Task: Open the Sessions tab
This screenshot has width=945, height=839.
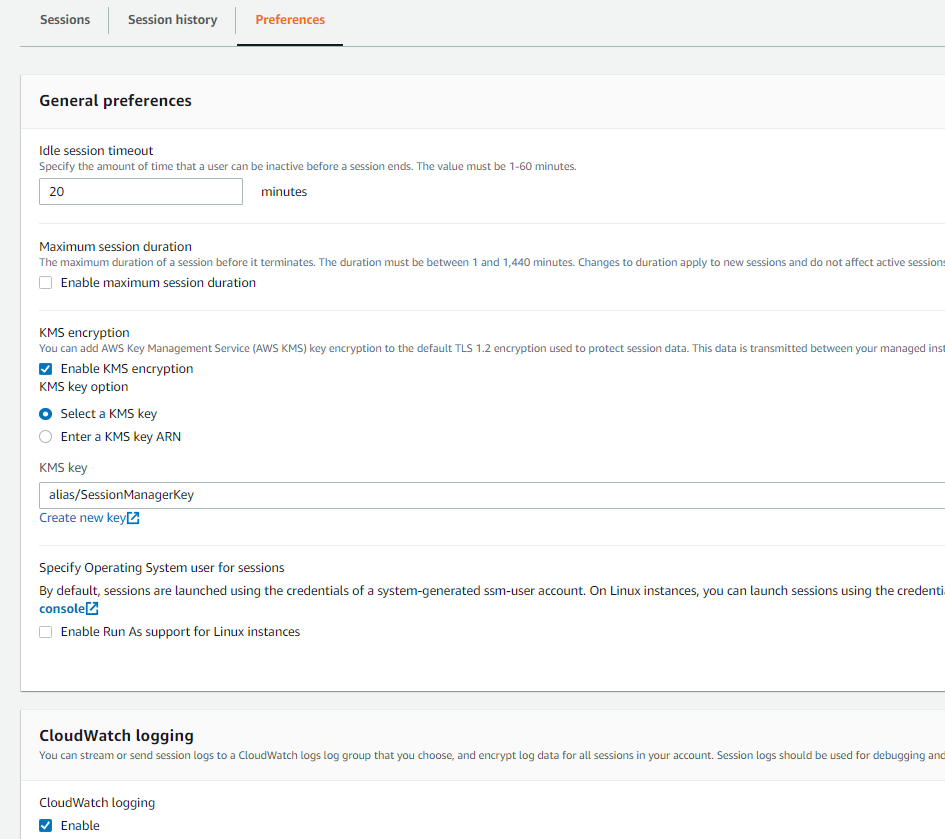Action: click(65, 20)
